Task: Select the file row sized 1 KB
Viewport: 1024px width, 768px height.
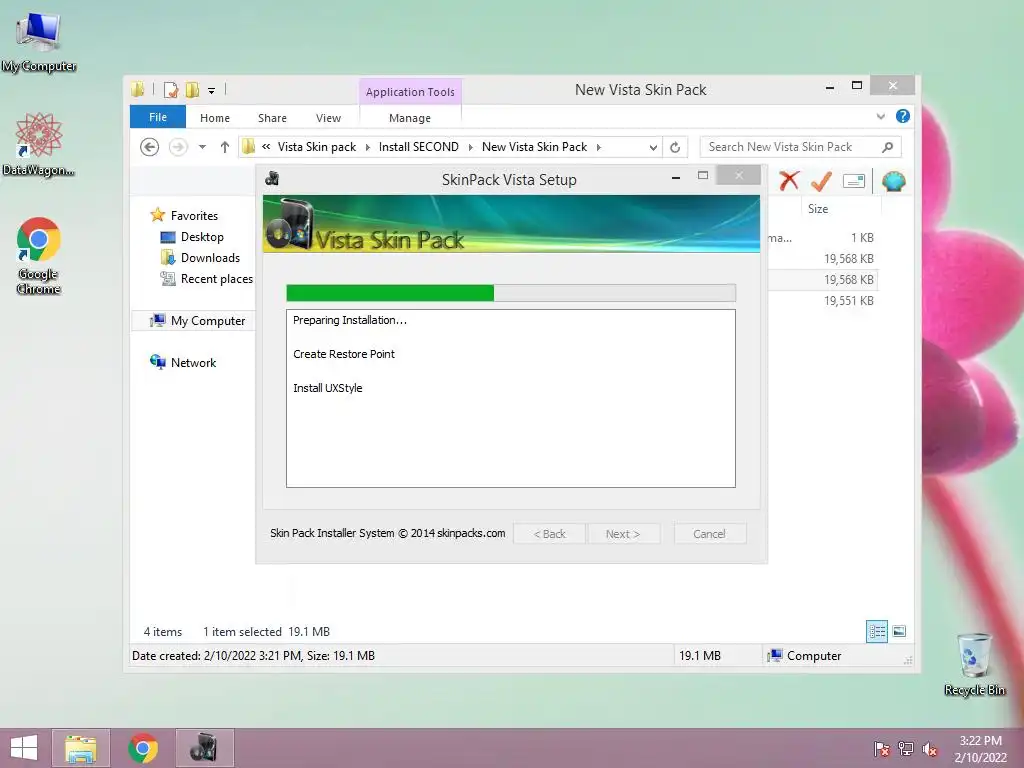Action: pyautogui.click(x=822, y=238)
